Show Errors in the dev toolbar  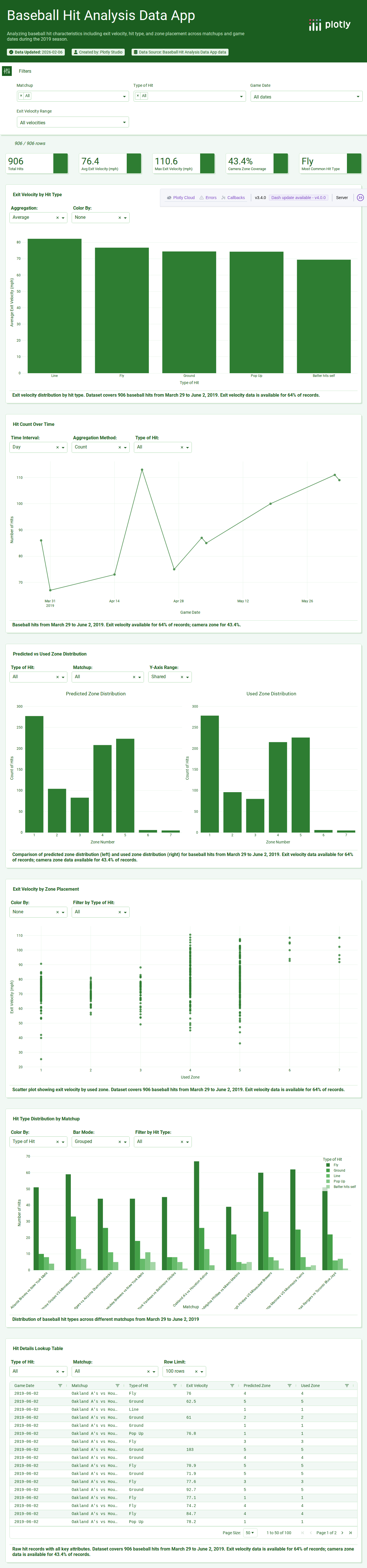tap(208, 198)
